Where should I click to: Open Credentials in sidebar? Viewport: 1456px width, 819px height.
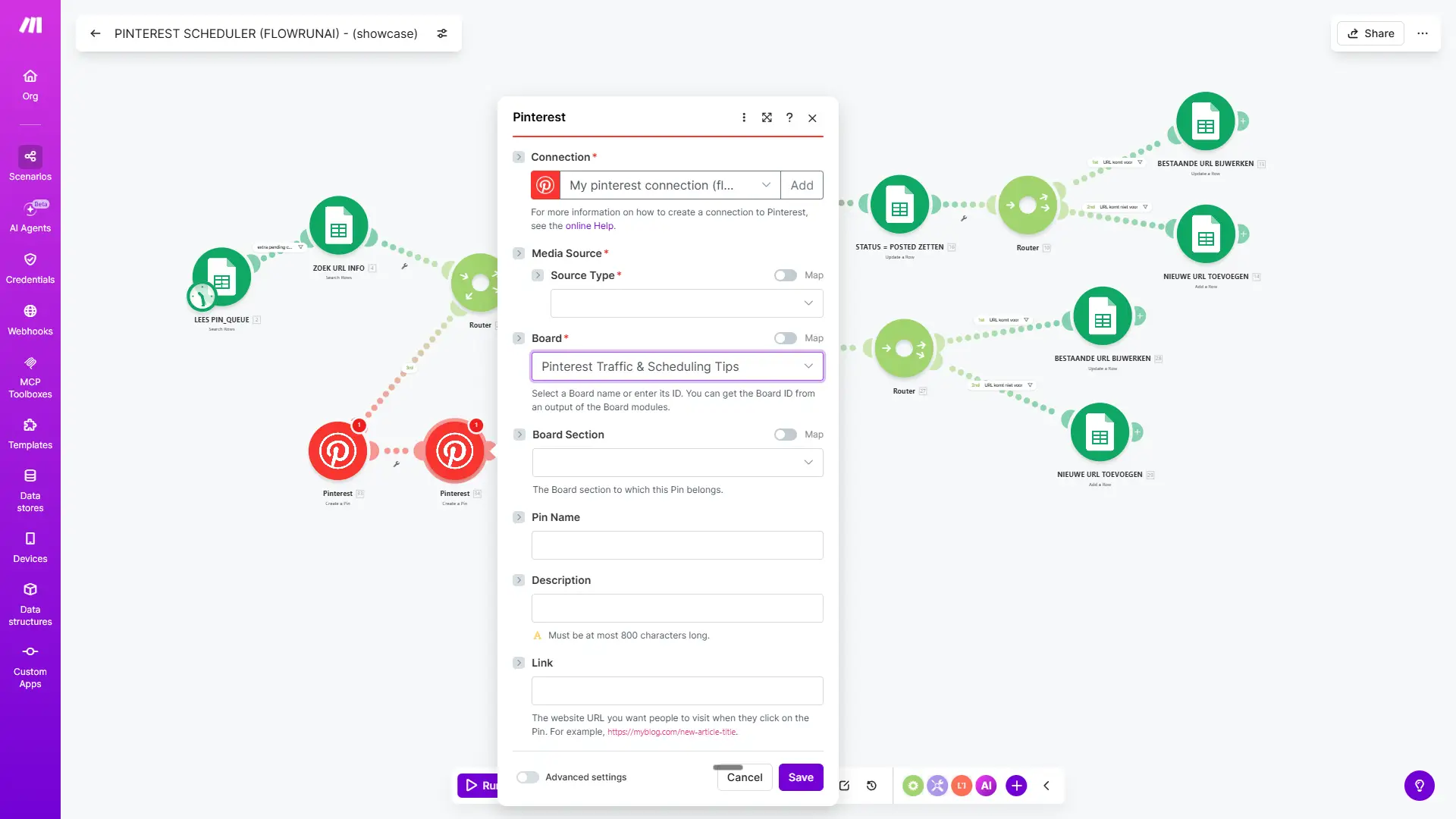(x=30, y=268)
